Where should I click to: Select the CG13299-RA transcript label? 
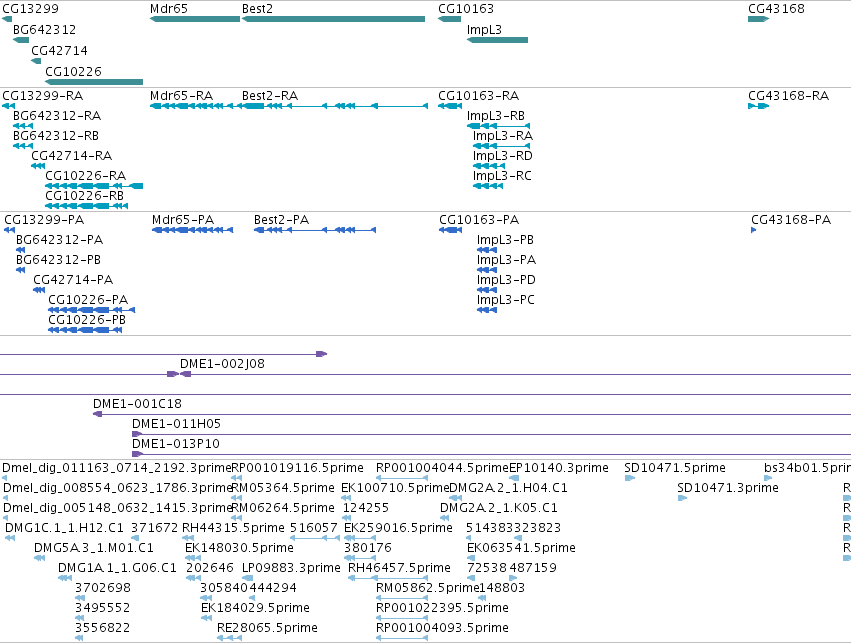pyautogui.click(x=43, y=96)
